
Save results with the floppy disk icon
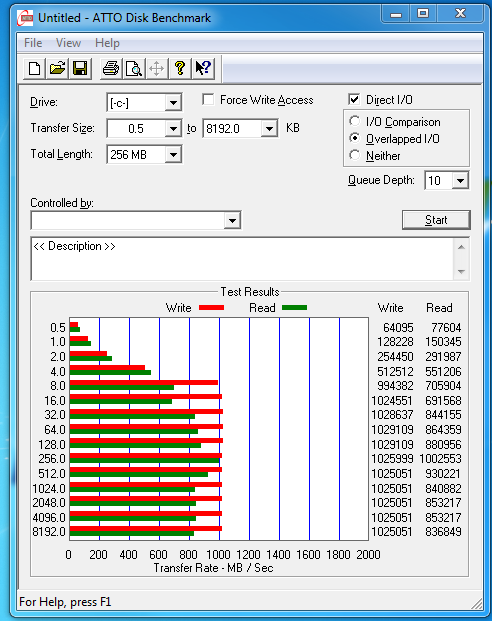point(80,69)
